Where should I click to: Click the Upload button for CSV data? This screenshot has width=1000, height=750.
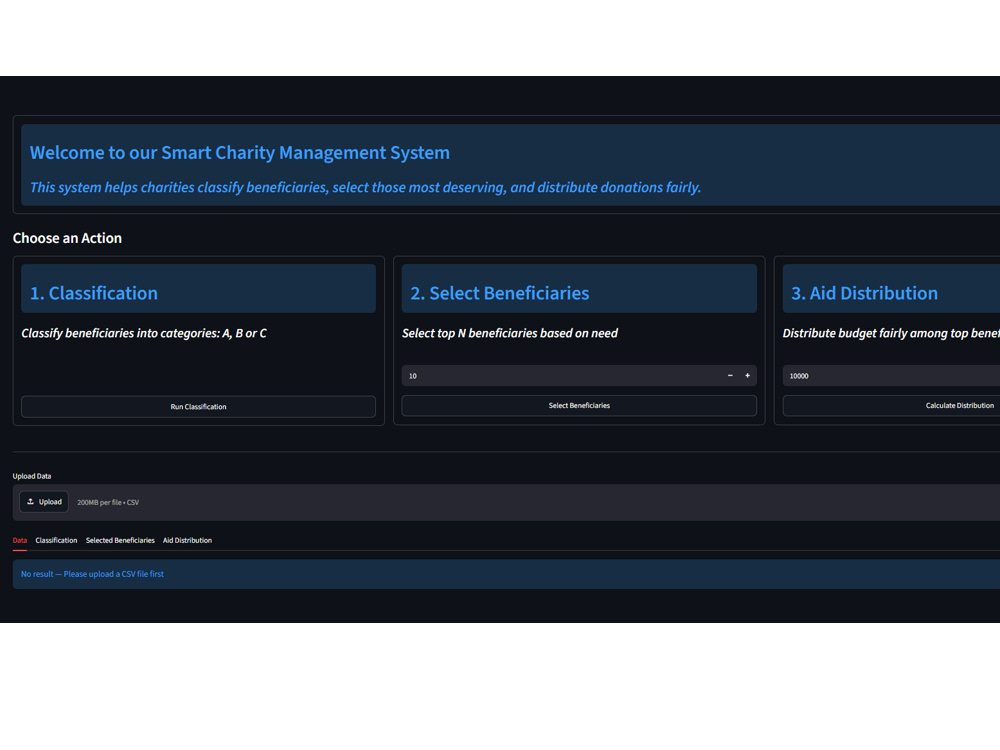[x=44, y=502]
